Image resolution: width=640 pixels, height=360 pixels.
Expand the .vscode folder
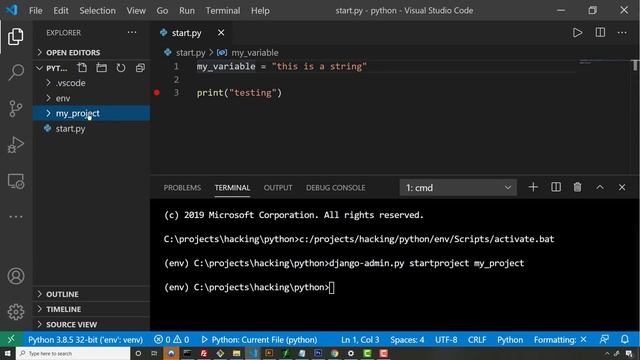point(91,83)
